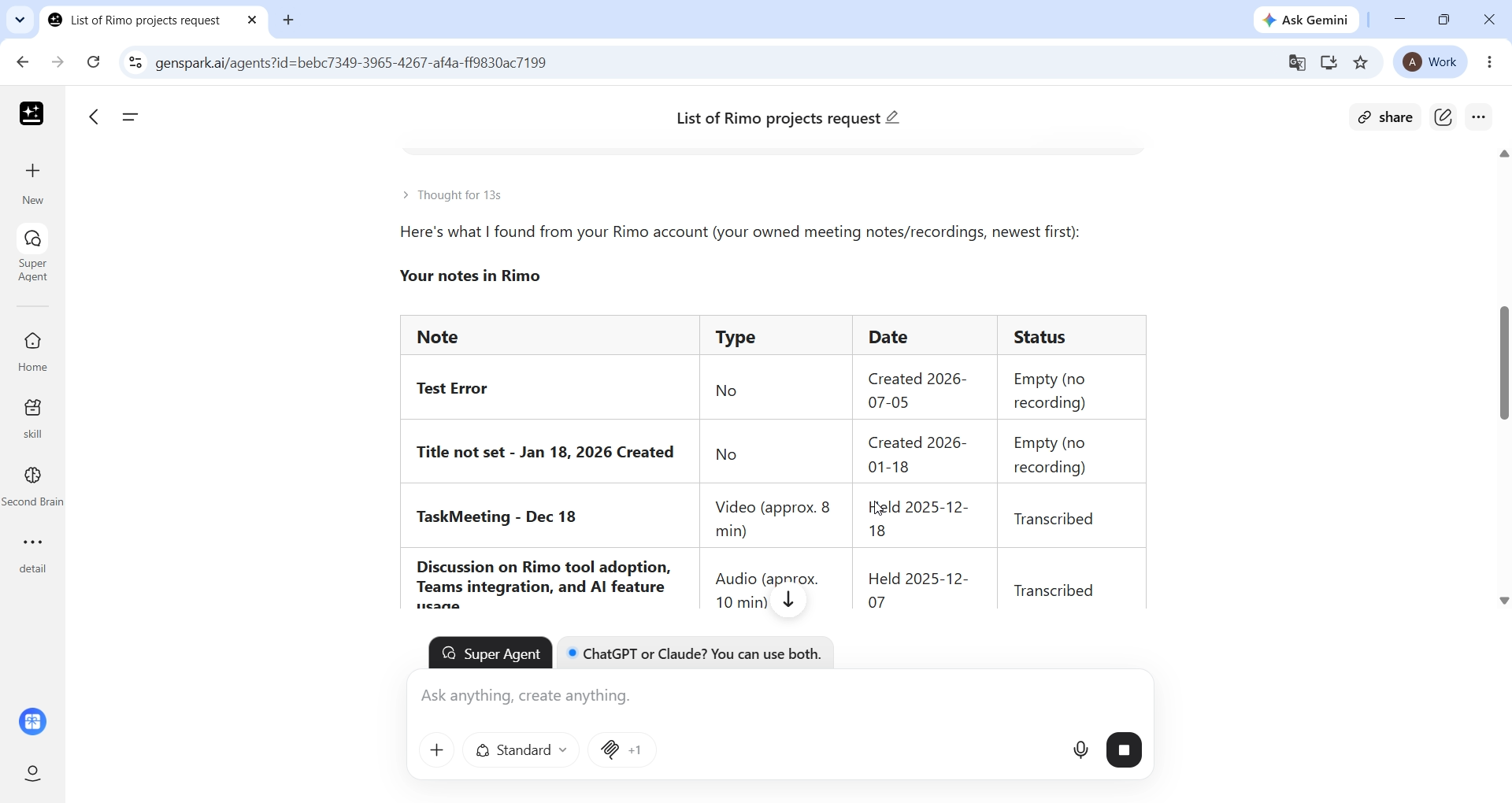
Task: Go back using the left chevron
Action: [94, 118]
